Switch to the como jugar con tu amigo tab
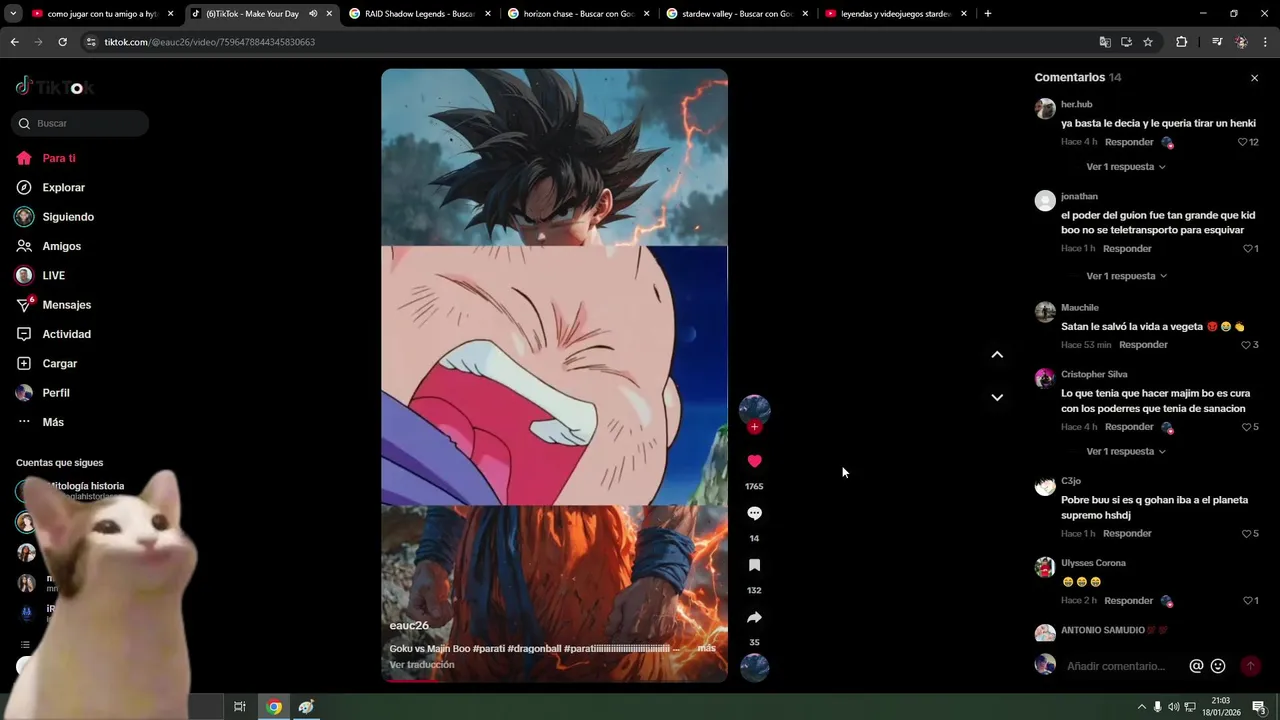 (x=103, y=14)
